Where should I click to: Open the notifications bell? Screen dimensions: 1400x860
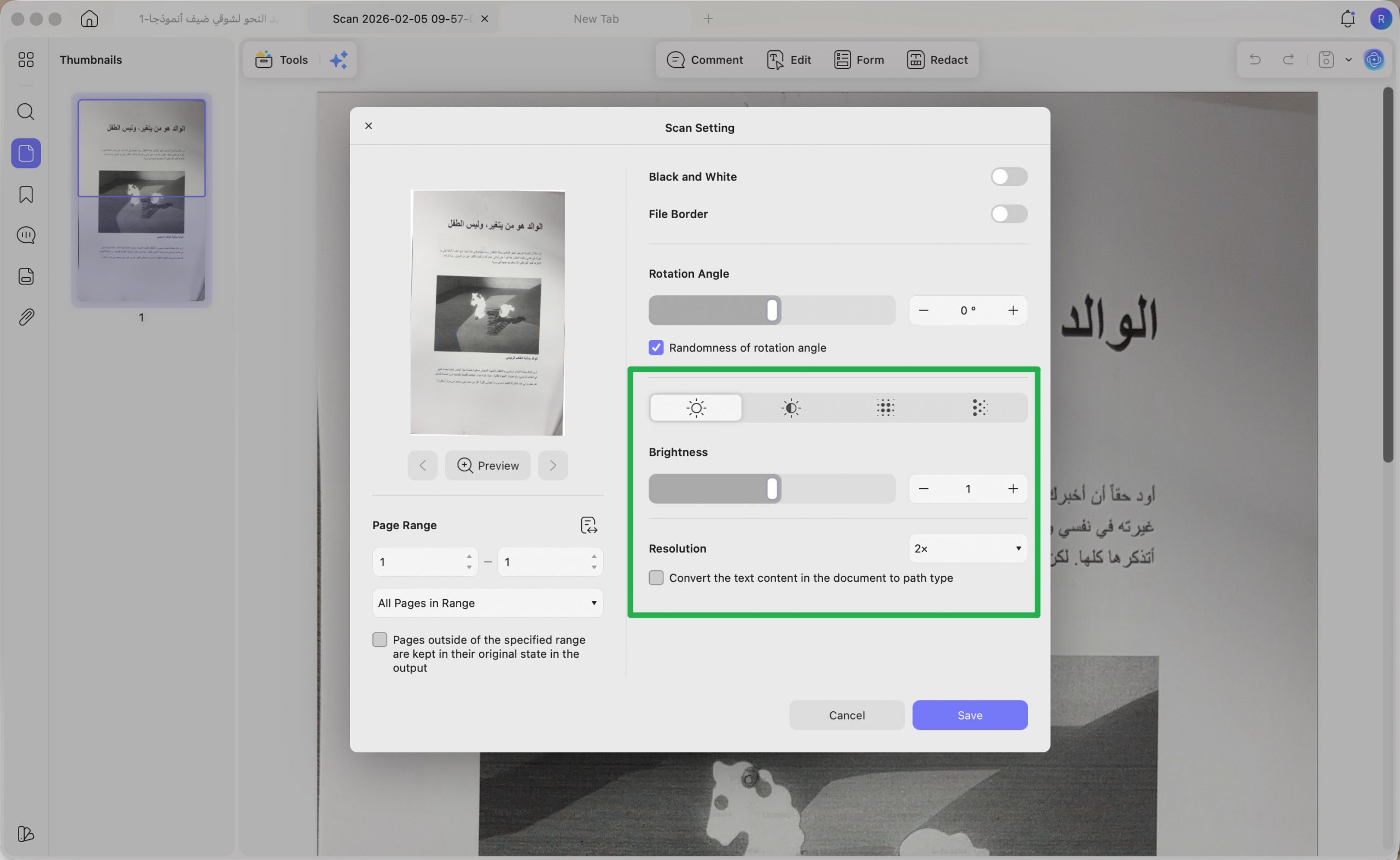(x=1347, y=19)
